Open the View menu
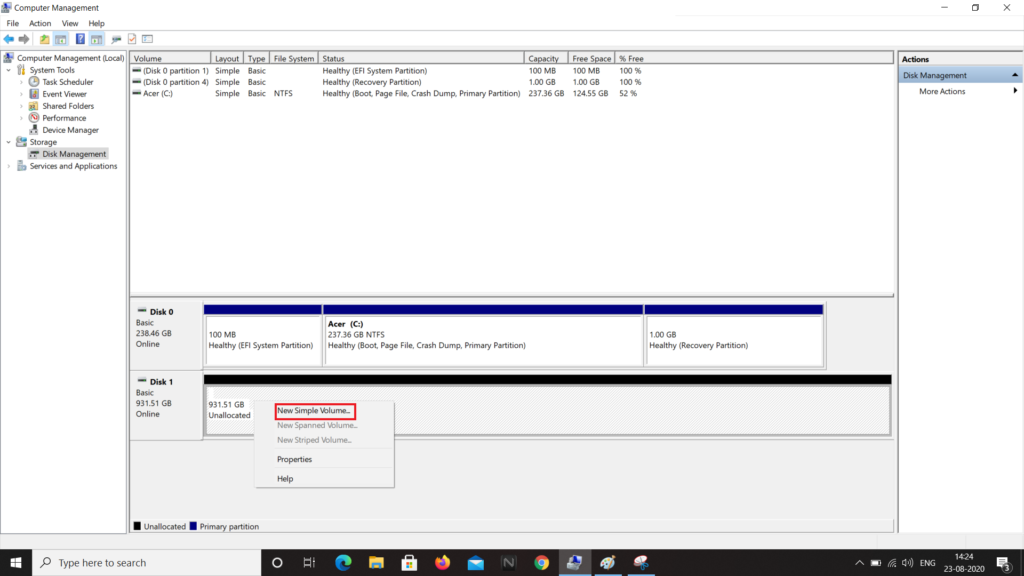Image resolution: width=1024 pixels, height=576 pixels. [x=70, y=23]
